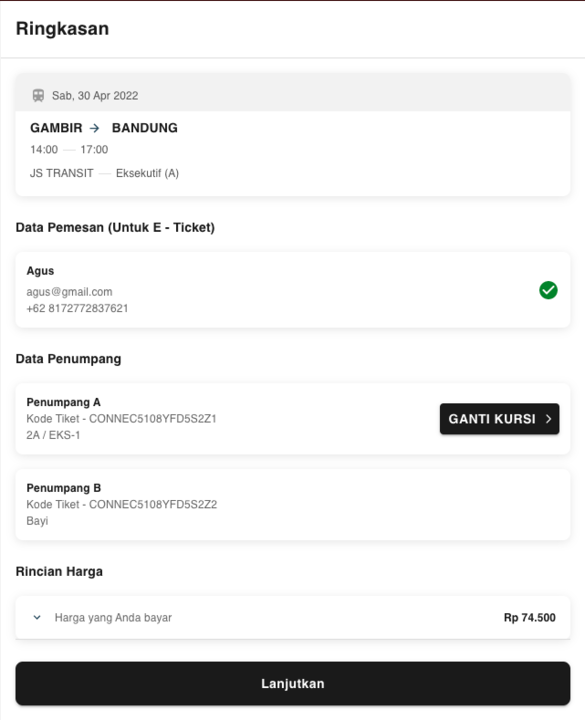Click ticket code CONNEC5108YFD5S2Z2
Image resolution: width=585 pixels, height=720 pixels.
(x=153, y=504)
